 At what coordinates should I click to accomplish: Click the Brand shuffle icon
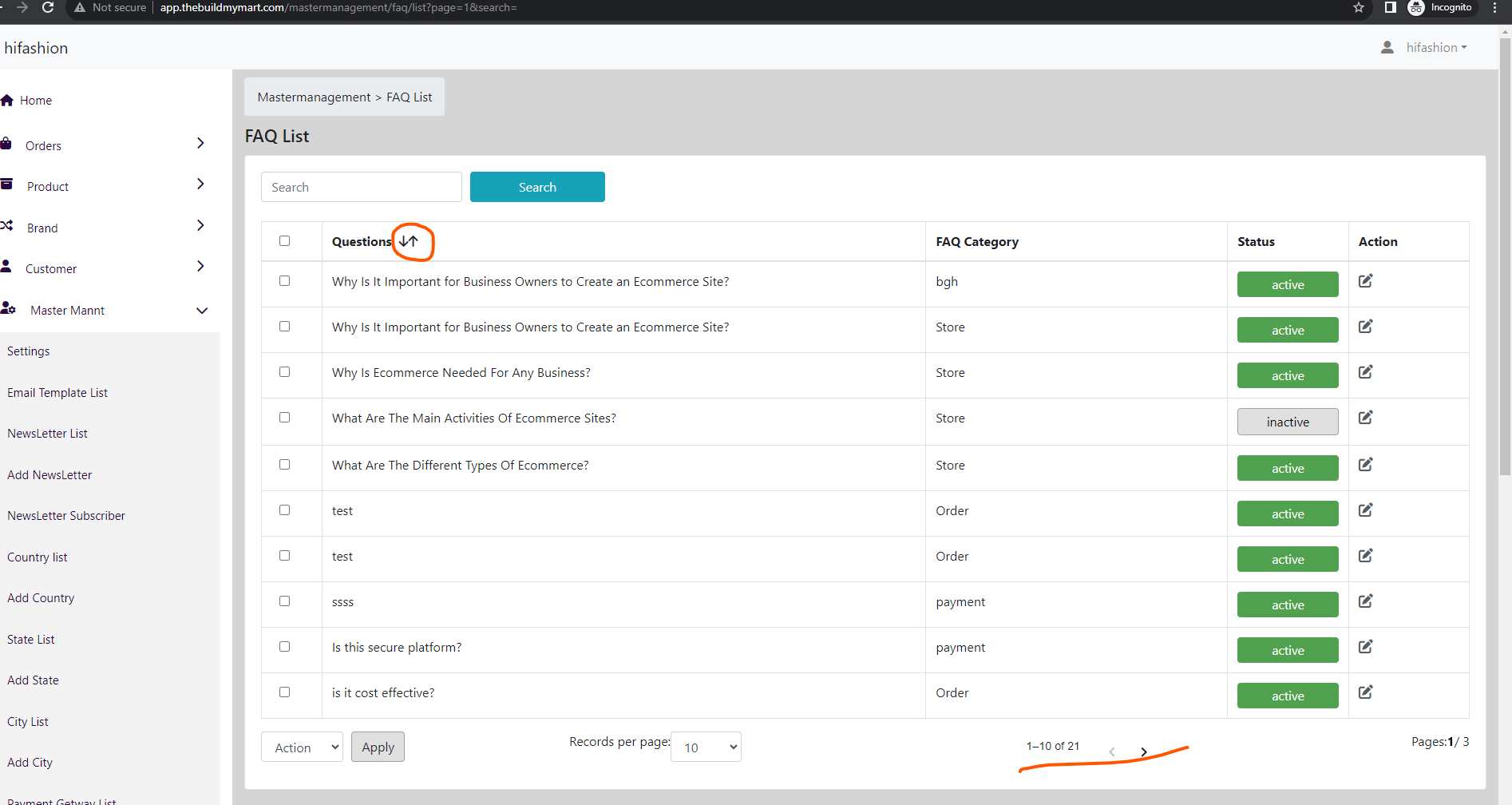click(6, 226)
